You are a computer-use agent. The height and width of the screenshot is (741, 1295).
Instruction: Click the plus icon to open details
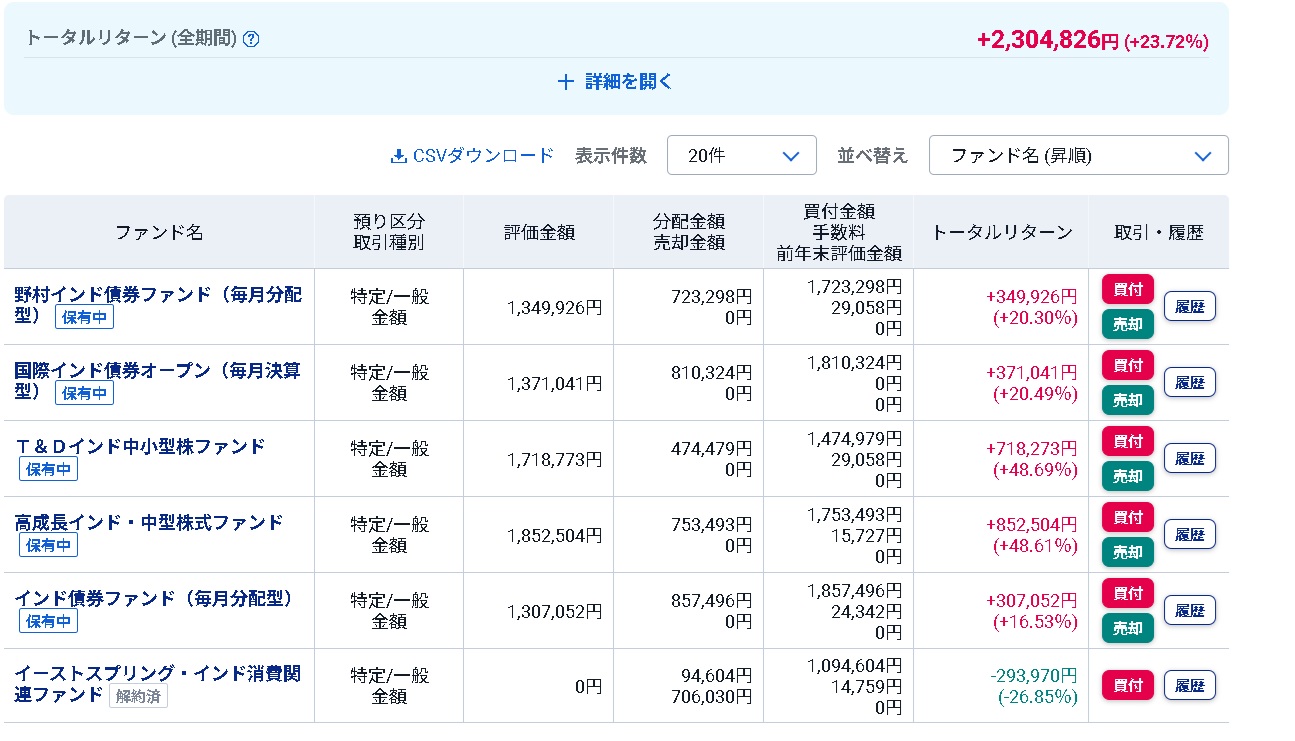click(566, 82)
